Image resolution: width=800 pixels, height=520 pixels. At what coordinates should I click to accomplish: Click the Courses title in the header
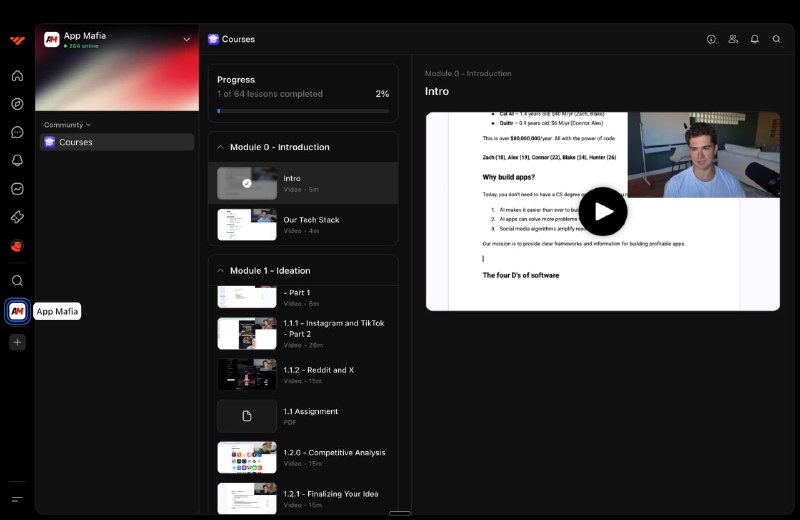[238, 39]
